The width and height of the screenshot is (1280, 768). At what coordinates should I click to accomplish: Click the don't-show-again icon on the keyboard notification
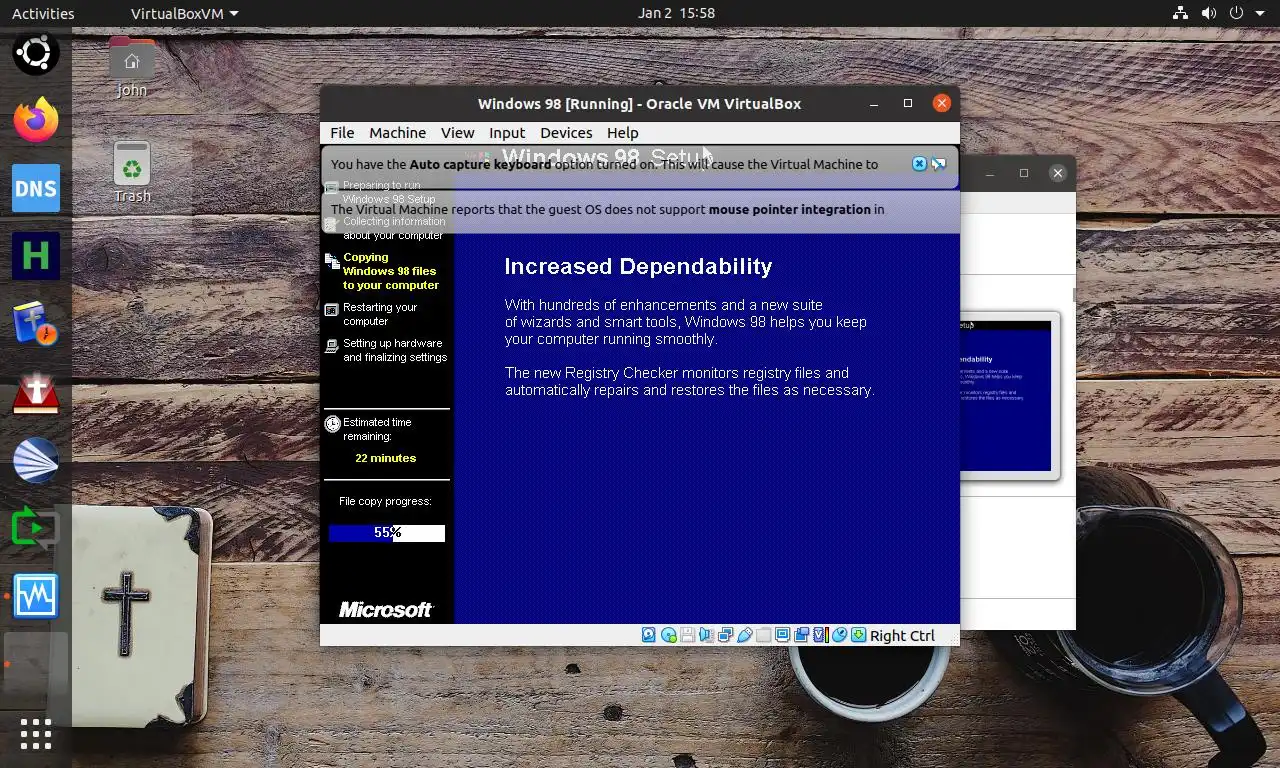(938, 164)
